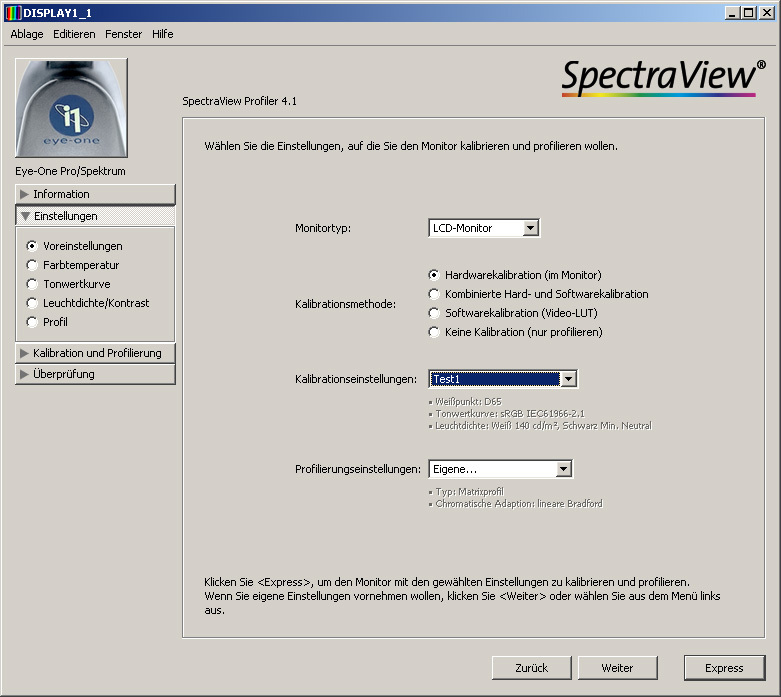The width and height of the screenshot is (781, 697).
Task: Click the Weiter button
Action: (618, 668)
